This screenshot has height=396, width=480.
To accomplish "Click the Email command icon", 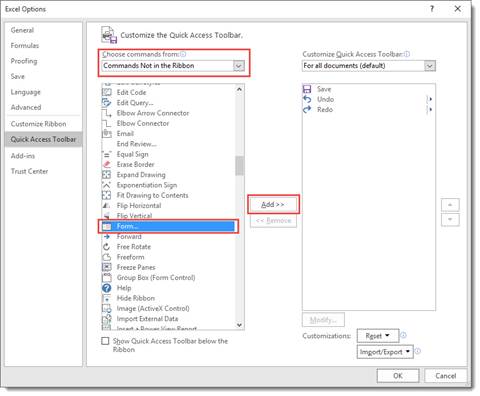I will (x=107, y=134).
